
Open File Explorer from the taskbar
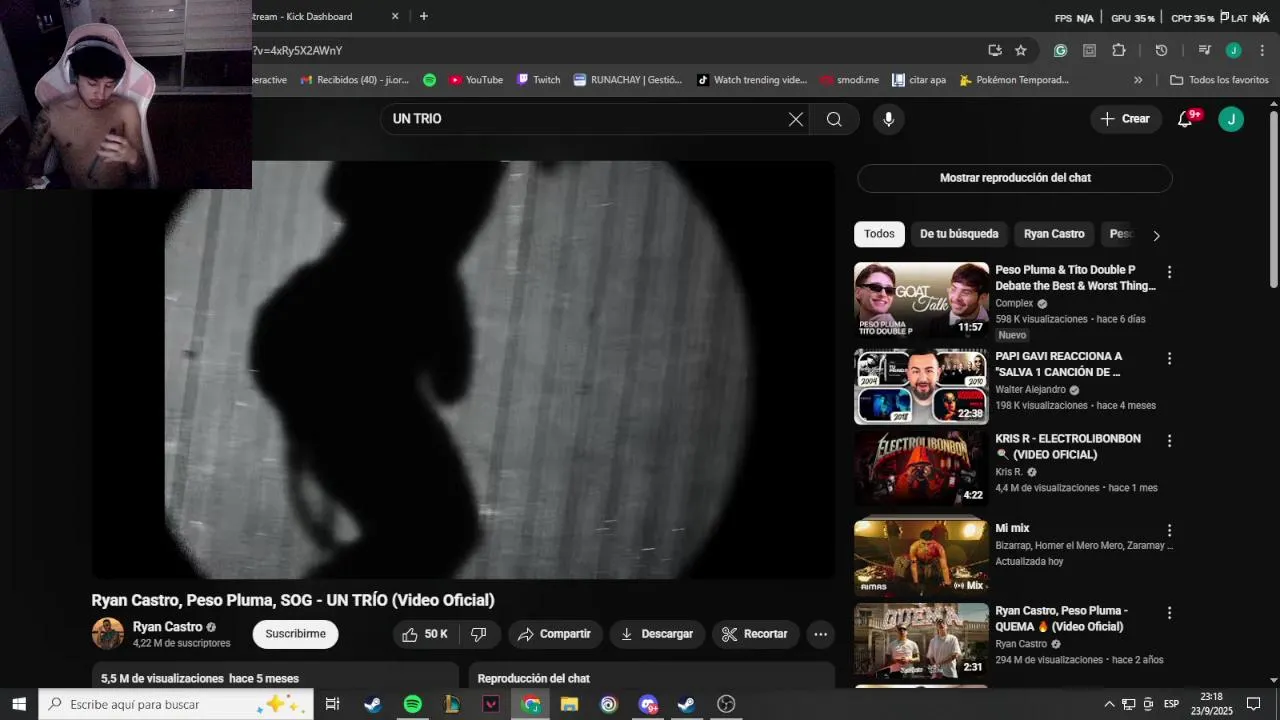(x=569, y=704)
